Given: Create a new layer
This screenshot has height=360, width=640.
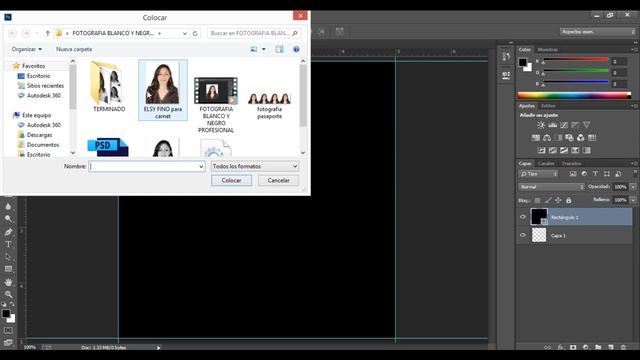Looking at the screenshot, I should point(611,347).
